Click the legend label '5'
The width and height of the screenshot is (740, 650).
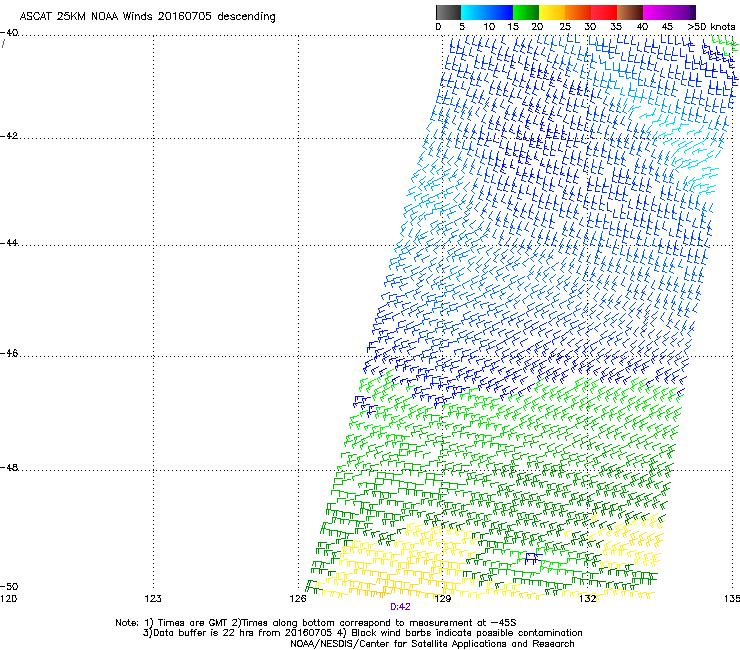click(x=462, y=27)
